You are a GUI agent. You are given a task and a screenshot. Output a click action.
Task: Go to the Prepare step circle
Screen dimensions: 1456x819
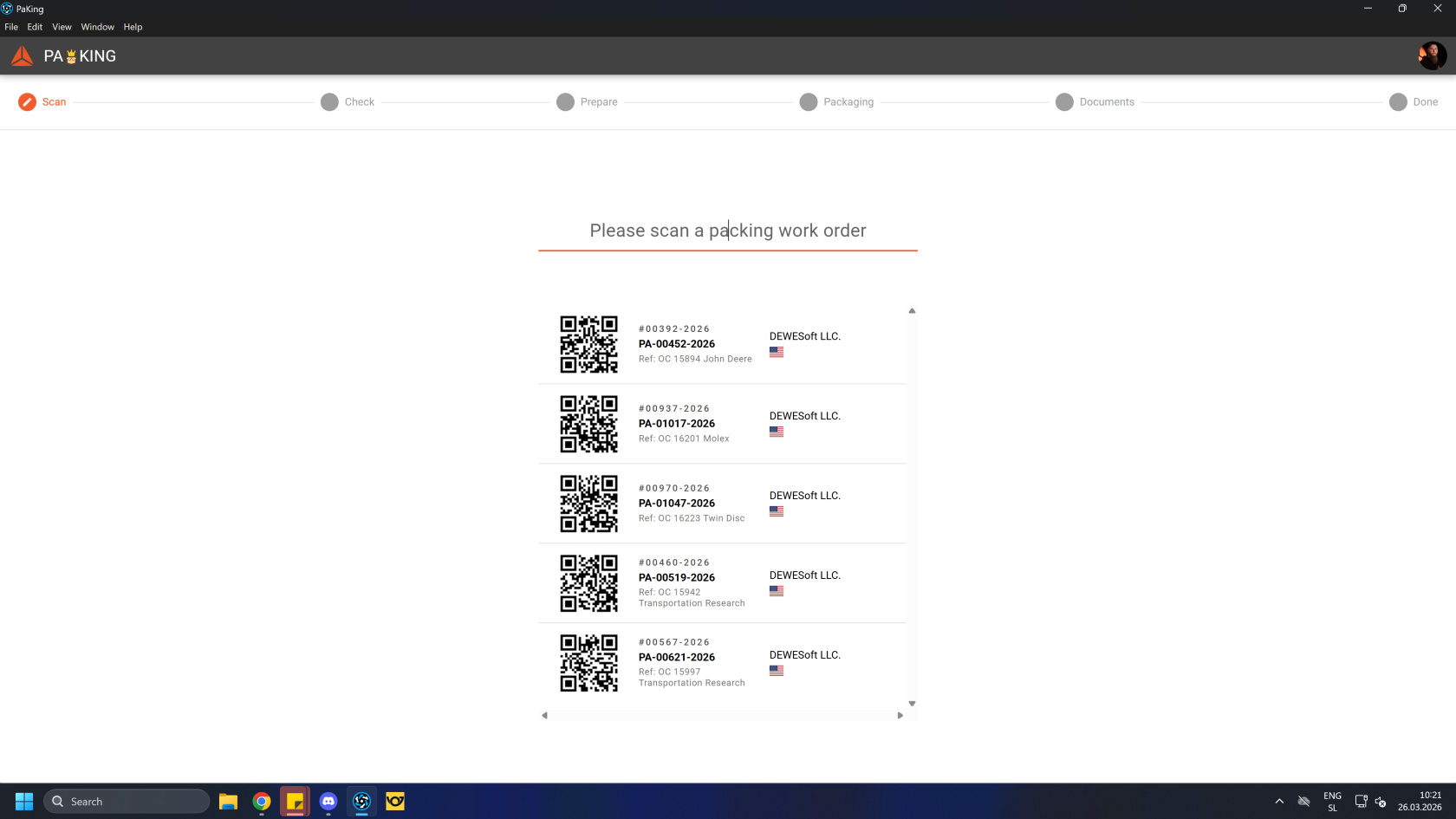coord(565,102)
